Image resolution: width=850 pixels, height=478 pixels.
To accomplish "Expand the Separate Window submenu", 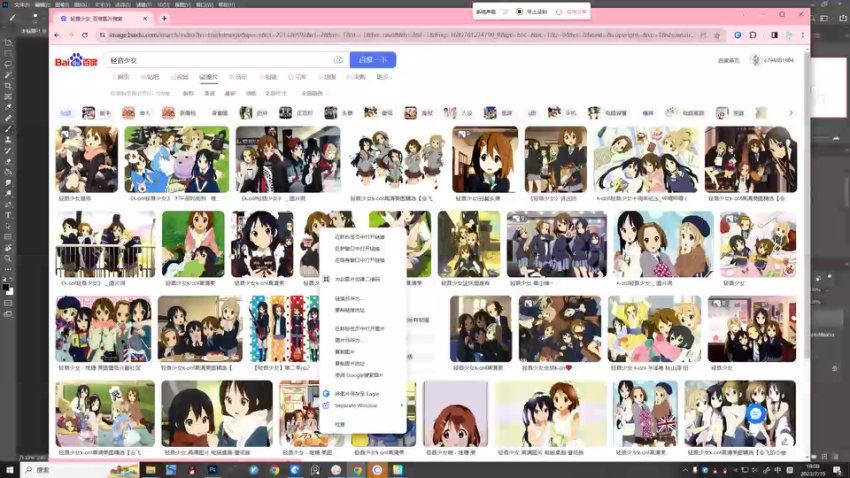I will (363, 405).
